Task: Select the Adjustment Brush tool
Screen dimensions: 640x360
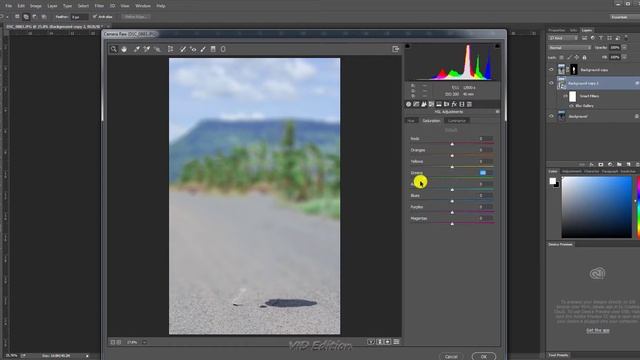Action: [x=203, y=49]
